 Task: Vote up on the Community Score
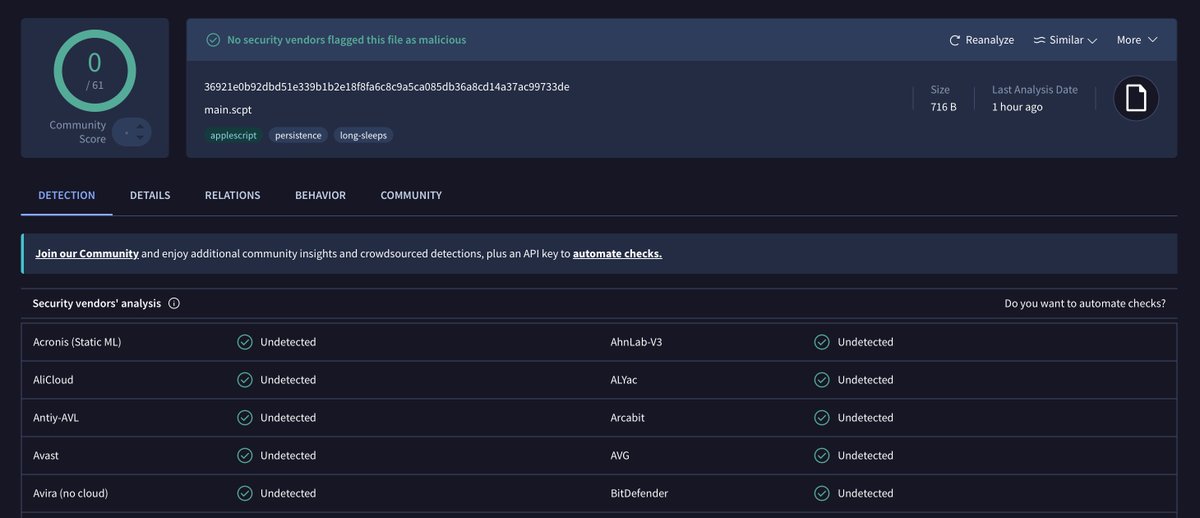tap(140, 125)
